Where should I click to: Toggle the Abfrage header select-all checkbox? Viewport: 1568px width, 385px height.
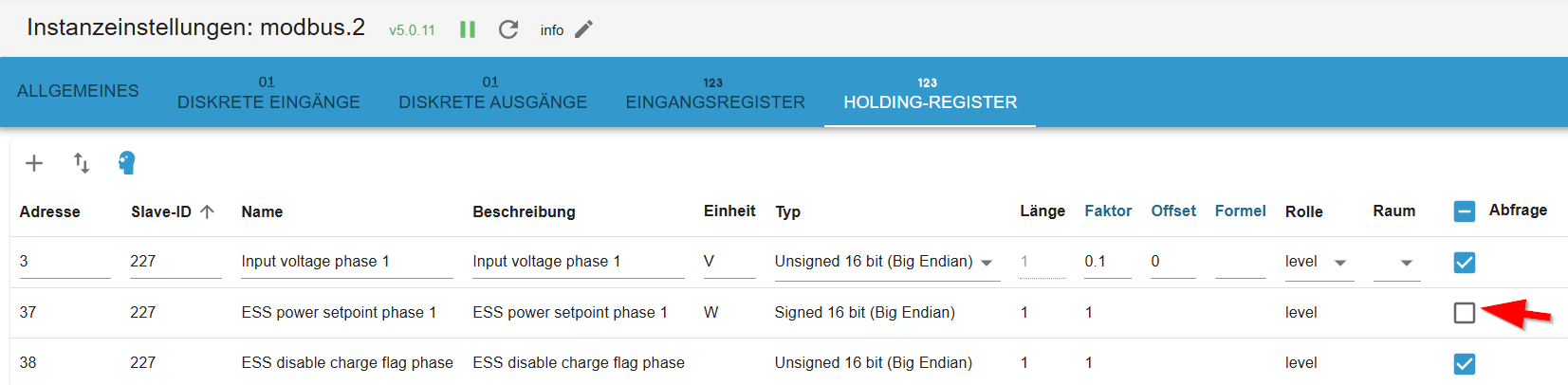tap(1465, 211)
